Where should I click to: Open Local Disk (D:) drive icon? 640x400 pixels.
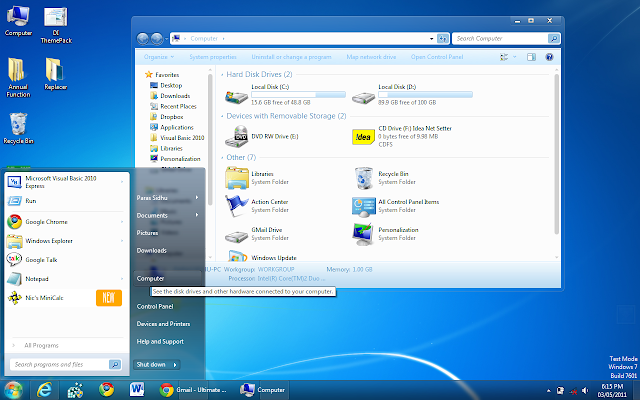pos(363,97)
